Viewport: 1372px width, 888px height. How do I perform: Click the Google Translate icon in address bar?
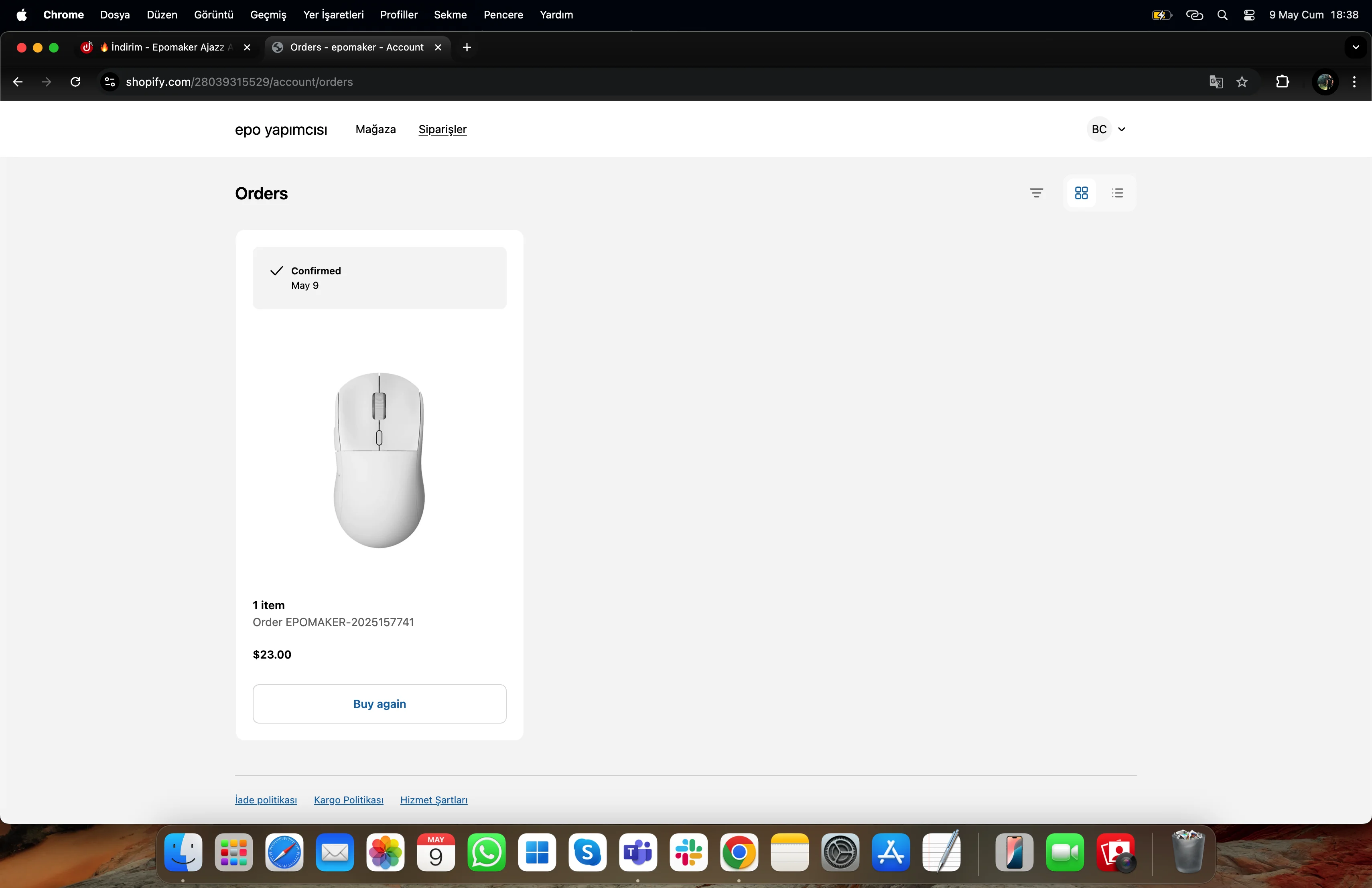click(x=1216, y=82)
